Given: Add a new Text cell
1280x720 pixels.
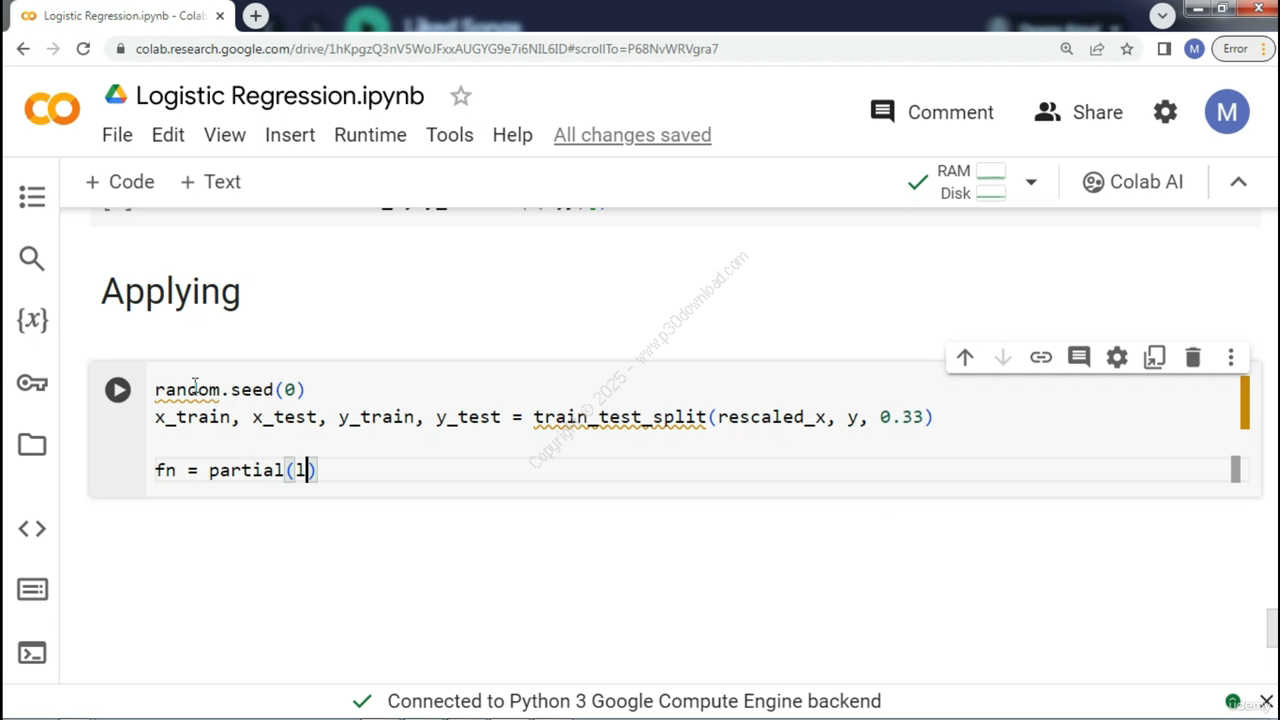Looking at the screenshot, I should click(x=210, y=182).
